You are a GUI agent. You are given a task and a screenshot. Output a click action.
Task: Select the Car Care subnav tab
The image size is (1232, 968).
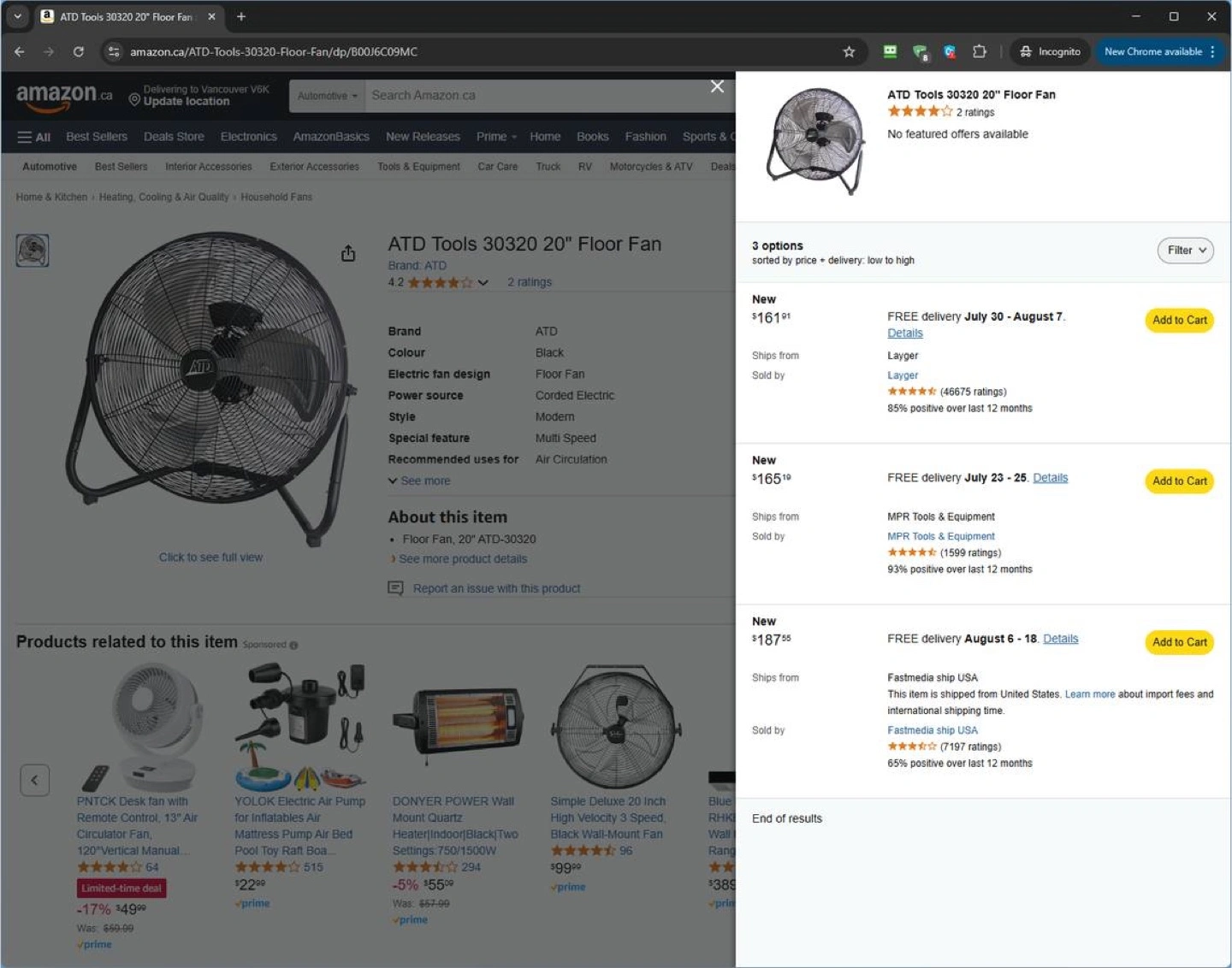pyautogui.click(x=497, y=167)
